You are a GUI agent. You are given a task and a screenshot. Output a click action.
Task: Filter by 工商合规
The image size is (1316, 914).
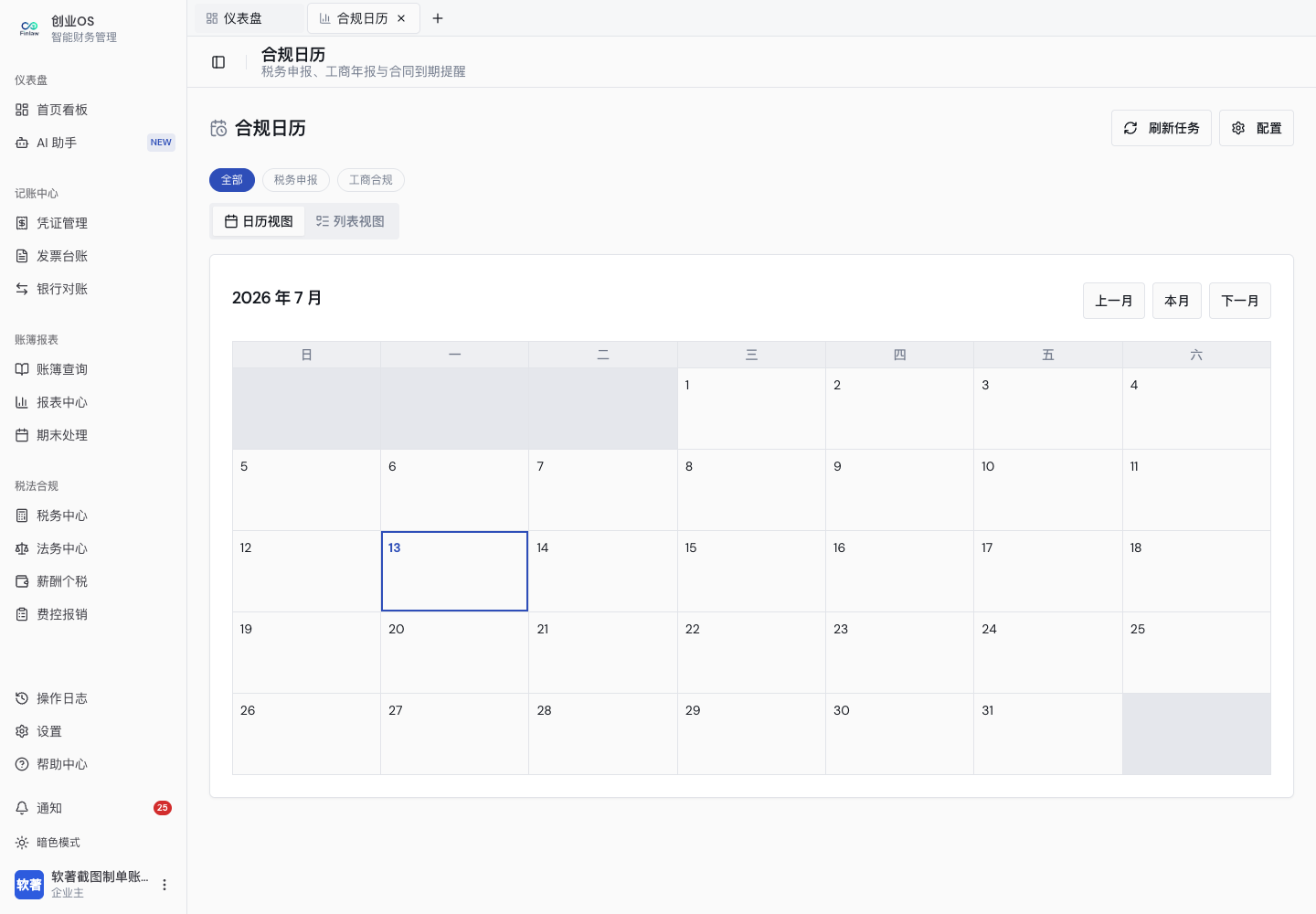tap(371, 180)
